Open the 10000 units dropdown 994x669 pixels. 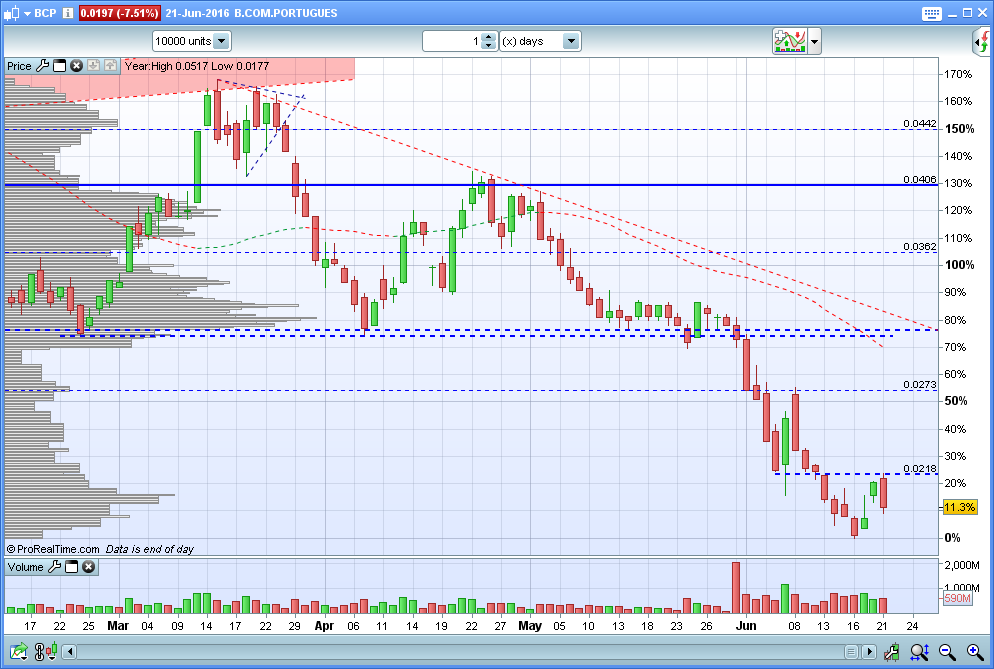tap(191, 41)
